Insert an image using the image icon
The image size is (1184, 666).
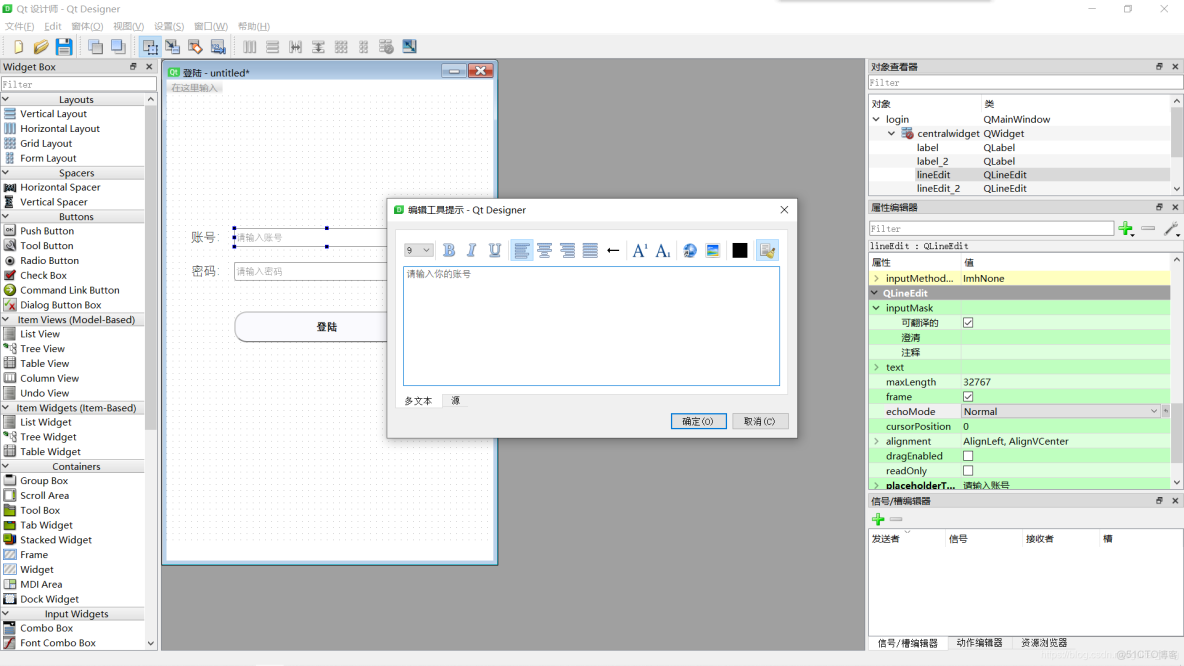click(x=713, y=250)
